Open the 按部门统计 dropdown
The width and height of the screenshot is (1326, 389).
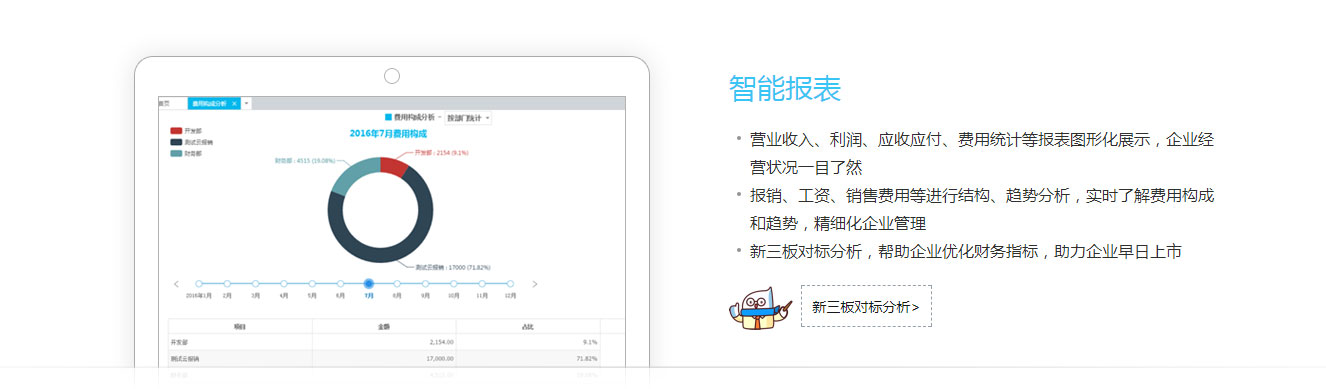469,118
